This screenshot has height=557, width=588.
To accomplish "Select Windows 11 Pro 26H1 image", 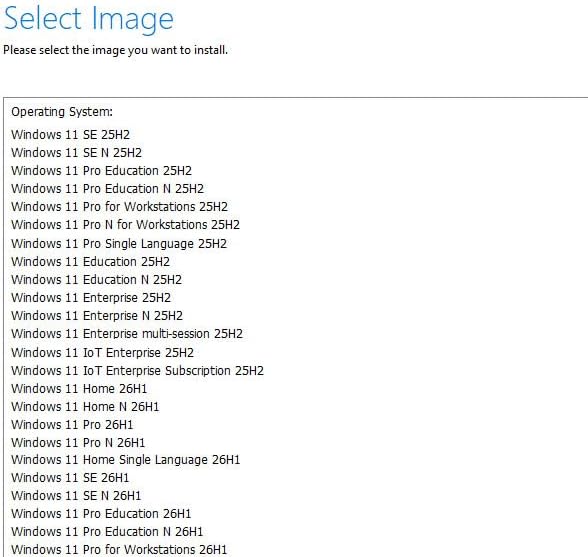I will tap(72, 425).
